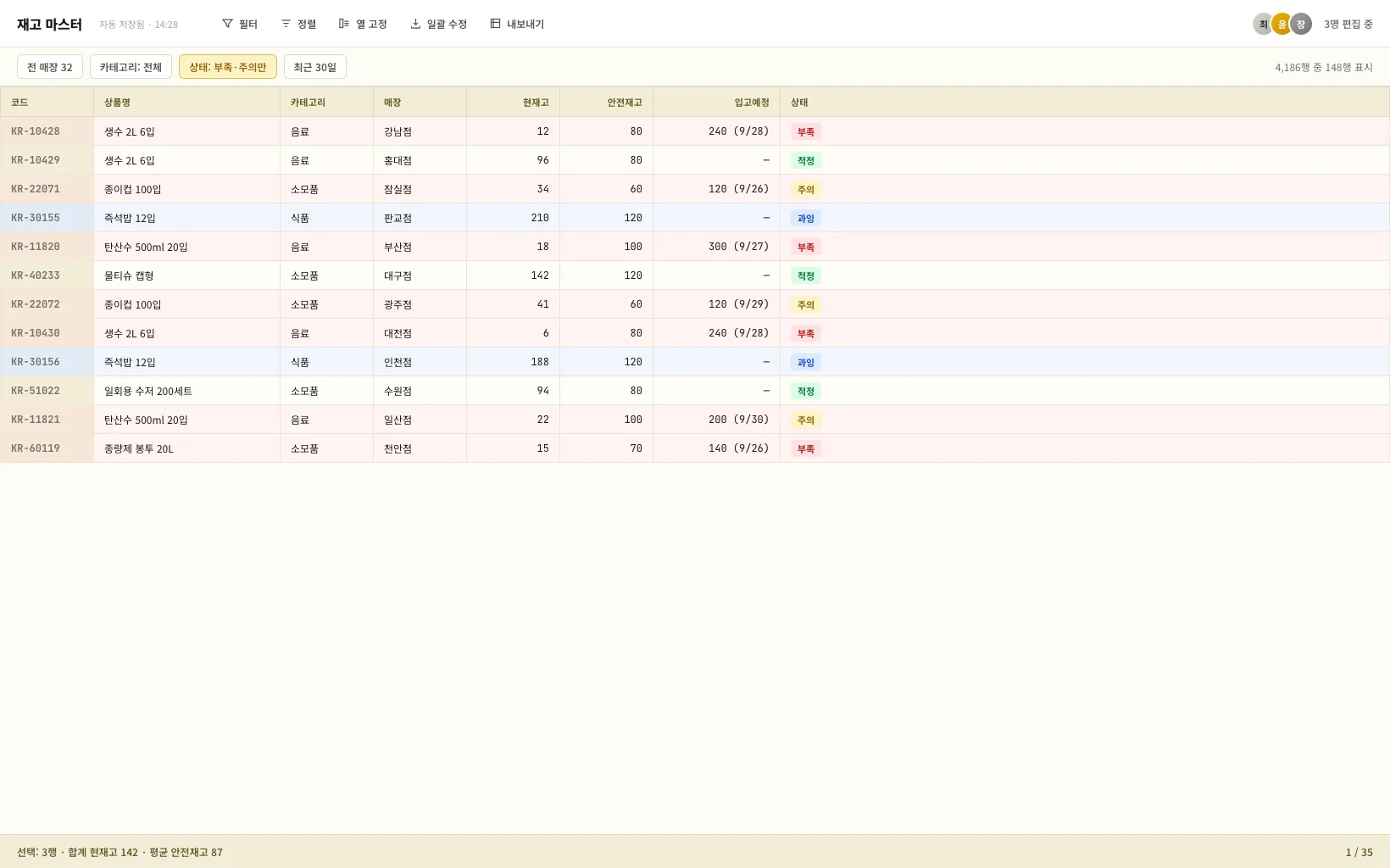Open the 최근 30일 filter chip
This screenshot has width=1390, height=868.
click(315, 67)
